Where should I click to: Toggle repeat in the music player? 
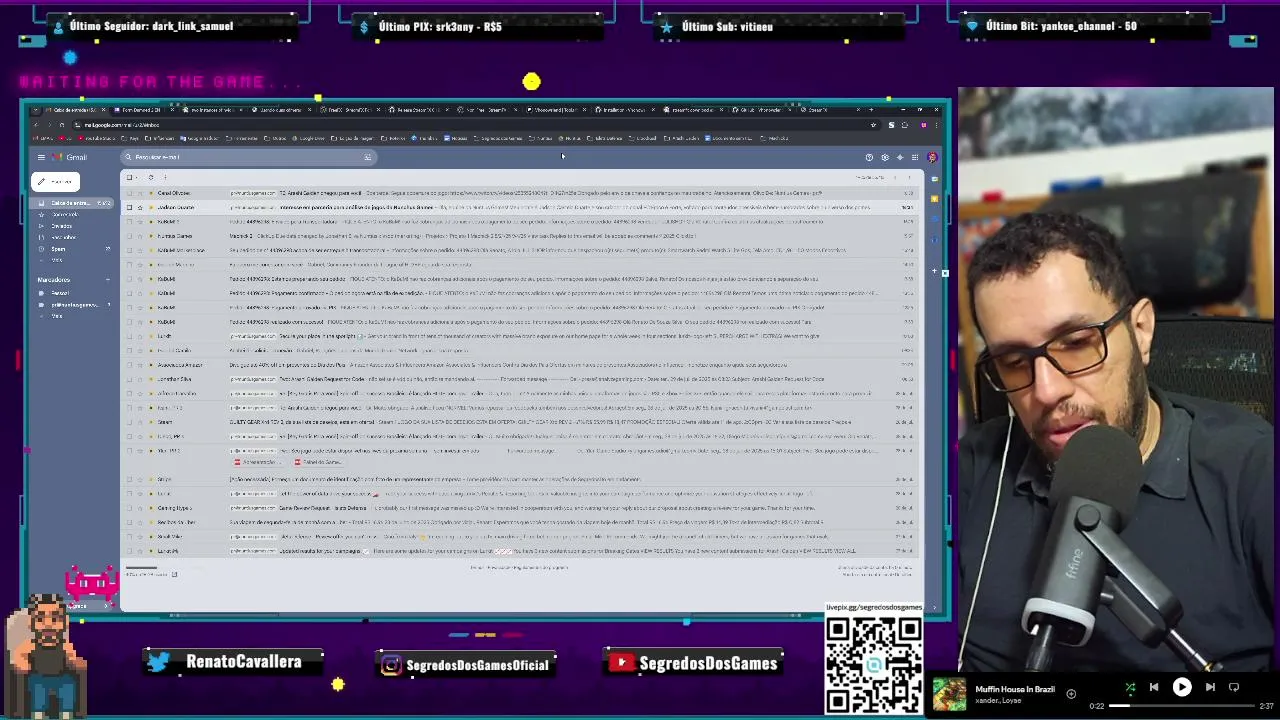[1234, 687]
